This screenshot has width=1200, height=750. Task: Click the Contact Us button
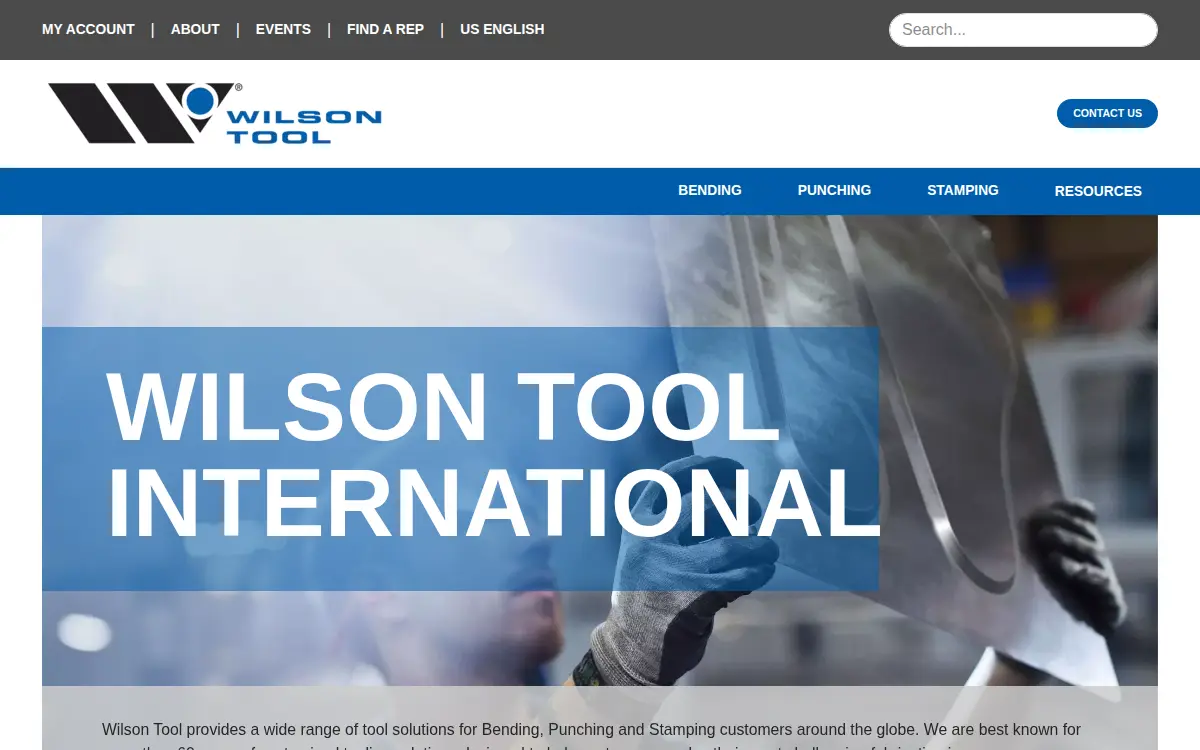pyautogui.click(x=1107, y=113)
